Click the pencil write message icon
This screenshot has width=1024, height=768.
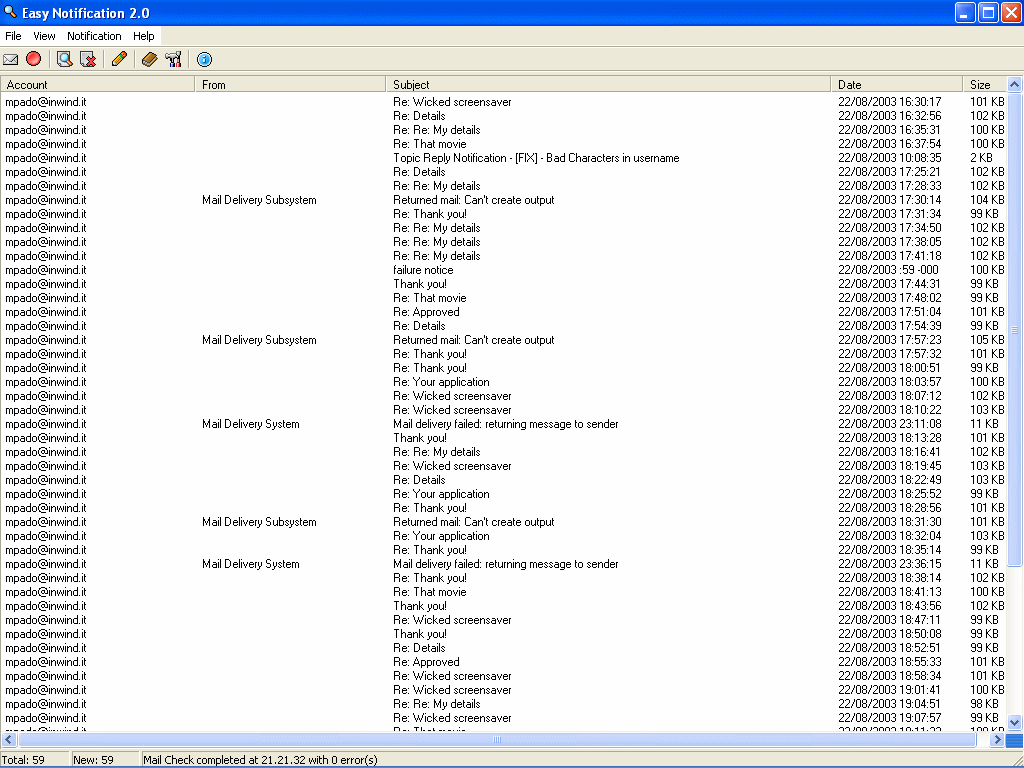[x=119, y=59]
